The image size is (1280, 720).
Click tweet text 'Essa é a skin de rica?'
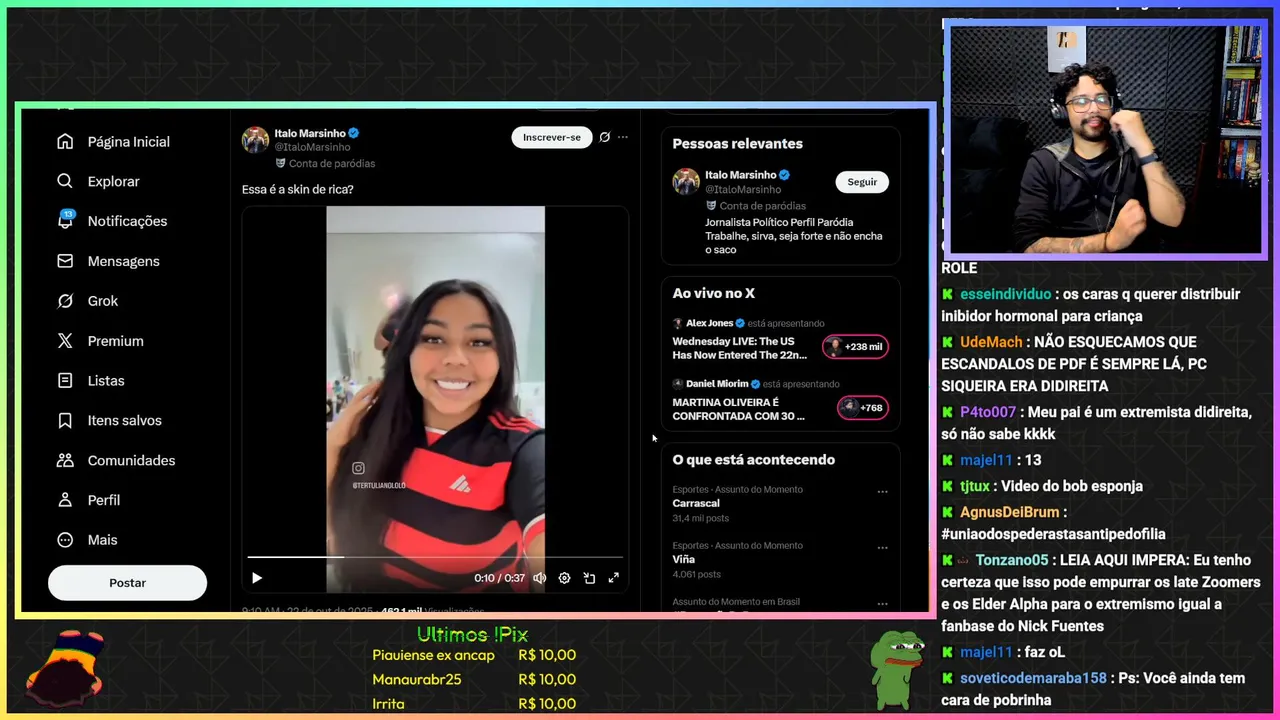pos(298,189)
